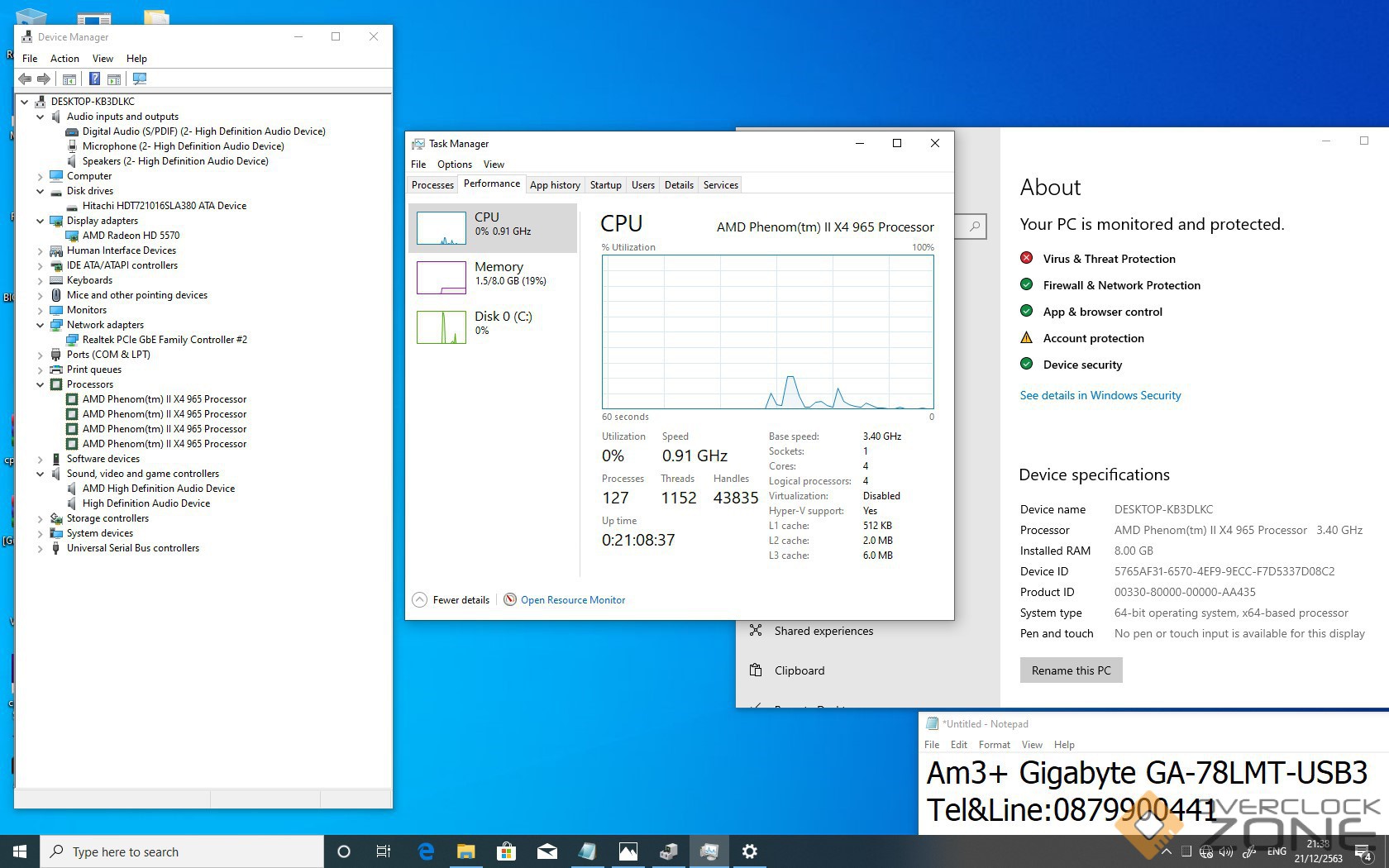
Task: Open Device Manager's File menu
Action: click(x=30, y=59)
